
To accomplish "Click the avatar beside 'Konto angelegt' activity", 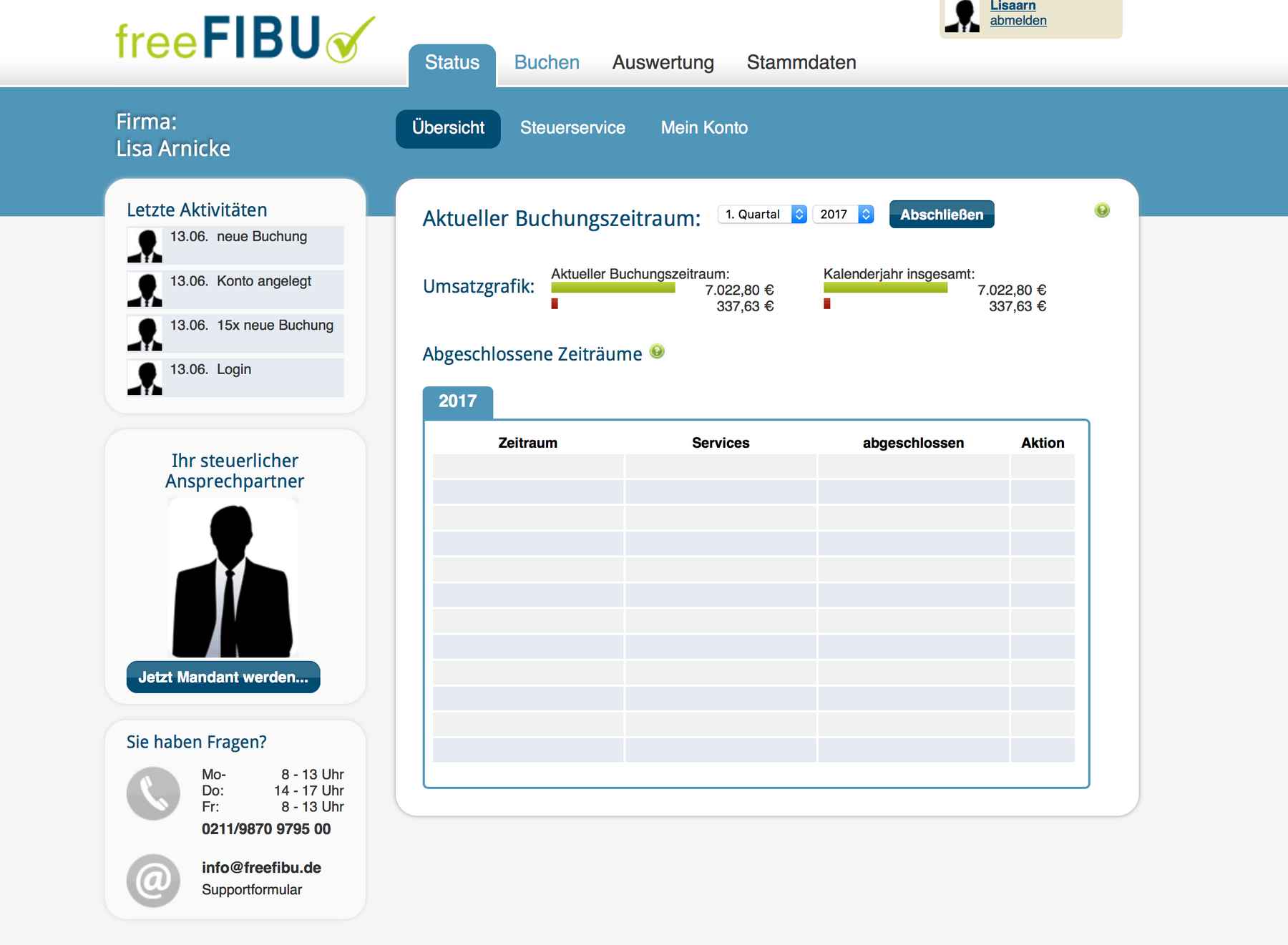I will coord(145,290).
